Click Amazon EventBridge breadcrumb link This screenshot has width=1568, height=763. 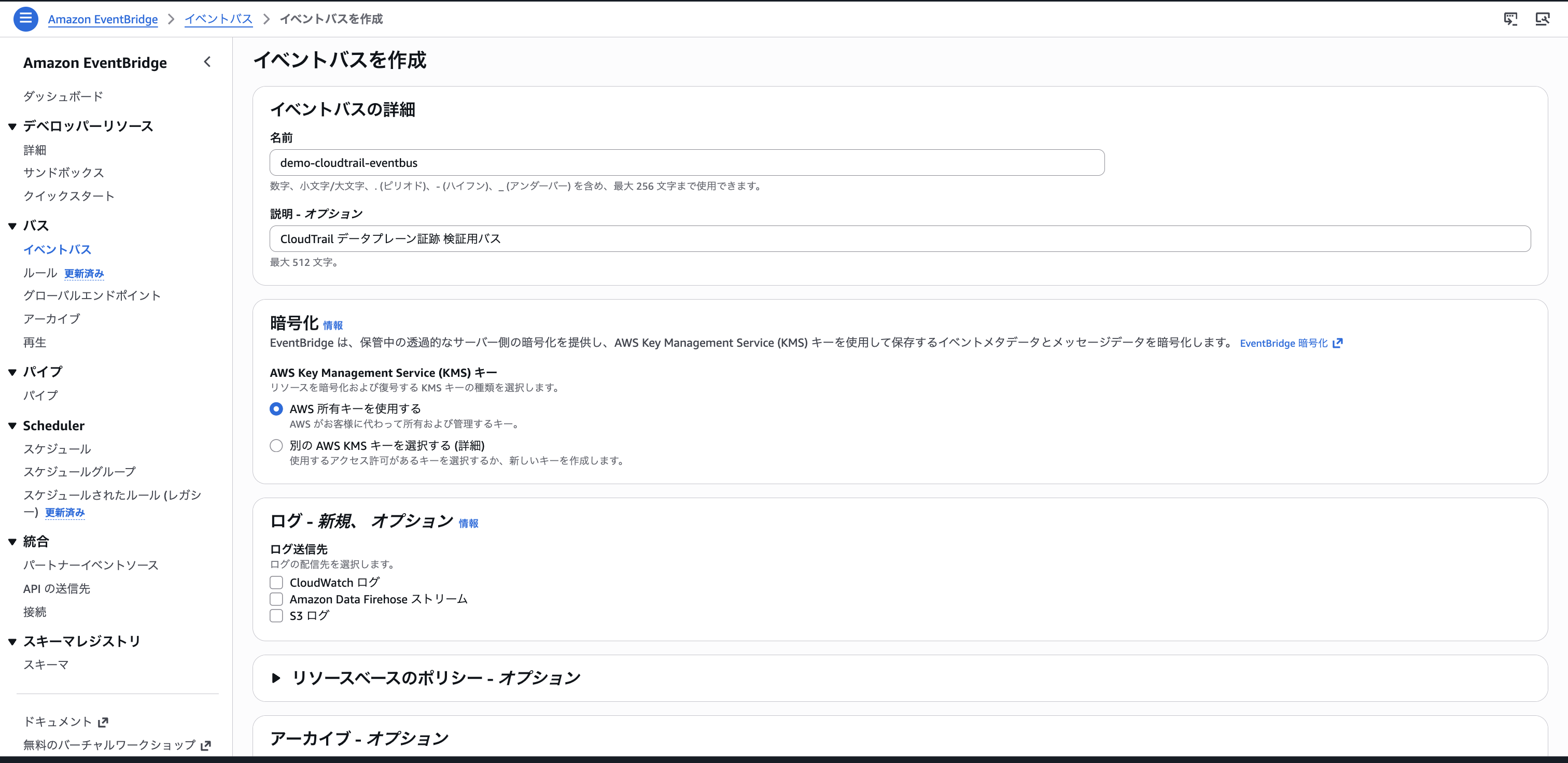point(103,19)
